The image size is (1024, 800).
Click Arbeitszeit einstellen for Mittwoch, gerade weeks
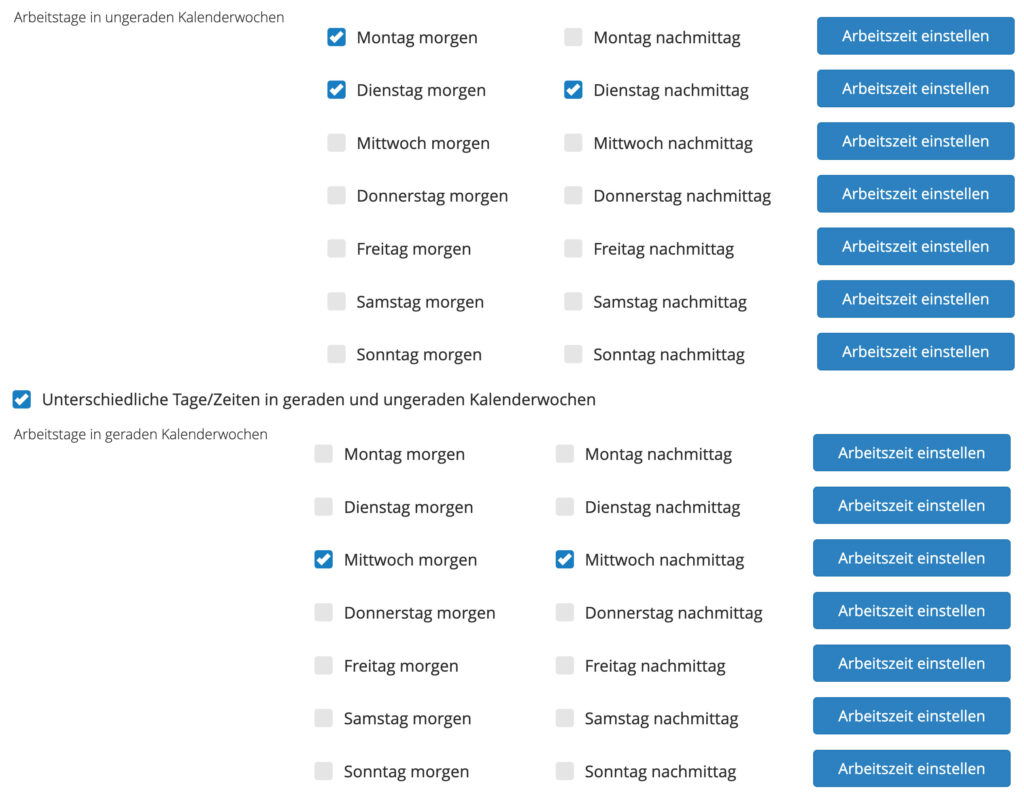[x=911, y=558]
